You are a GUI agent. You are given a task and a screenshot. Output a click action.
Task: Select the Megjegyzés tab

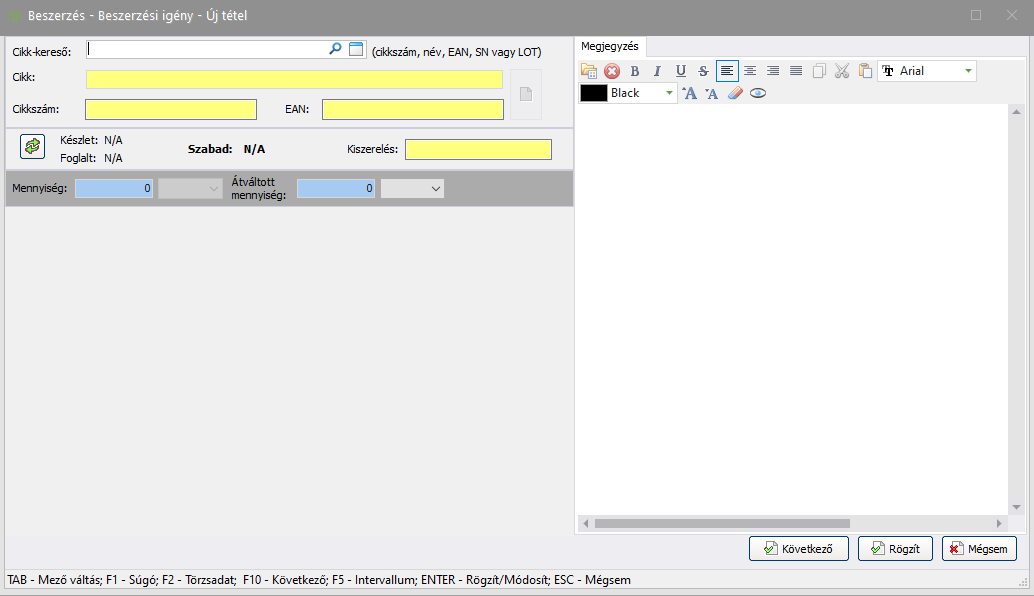[x=610, y=46]
